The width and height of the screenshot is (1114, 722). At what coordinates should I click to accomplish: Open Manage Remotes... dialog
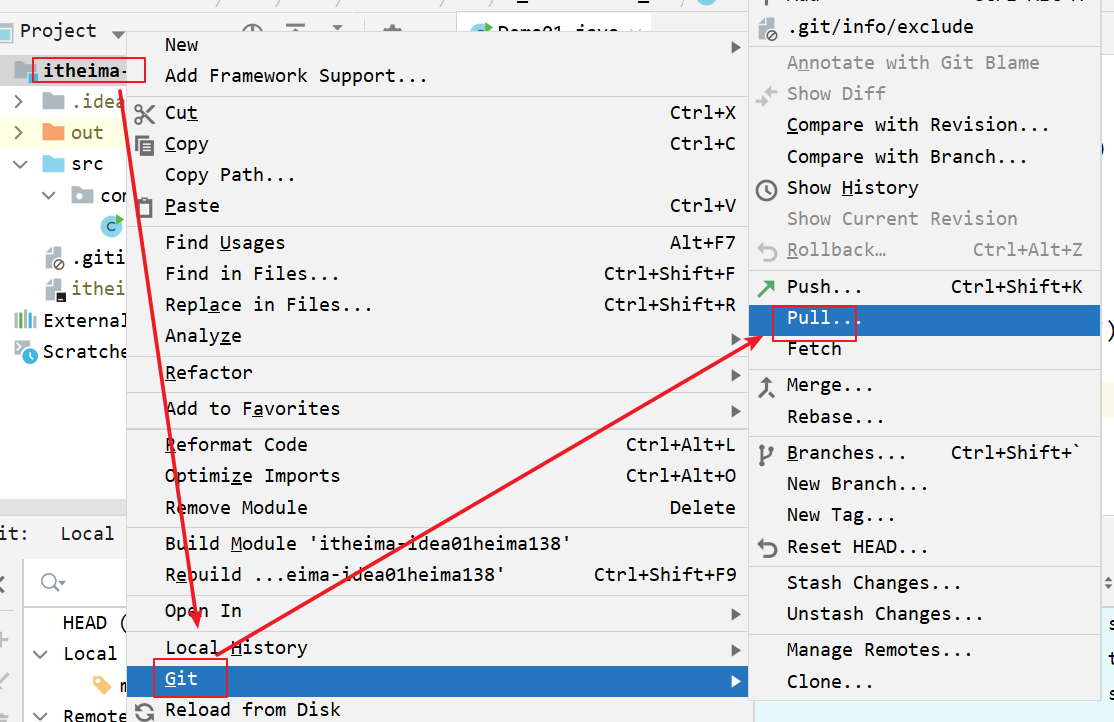pyautogui.click(x=878, y=651)
